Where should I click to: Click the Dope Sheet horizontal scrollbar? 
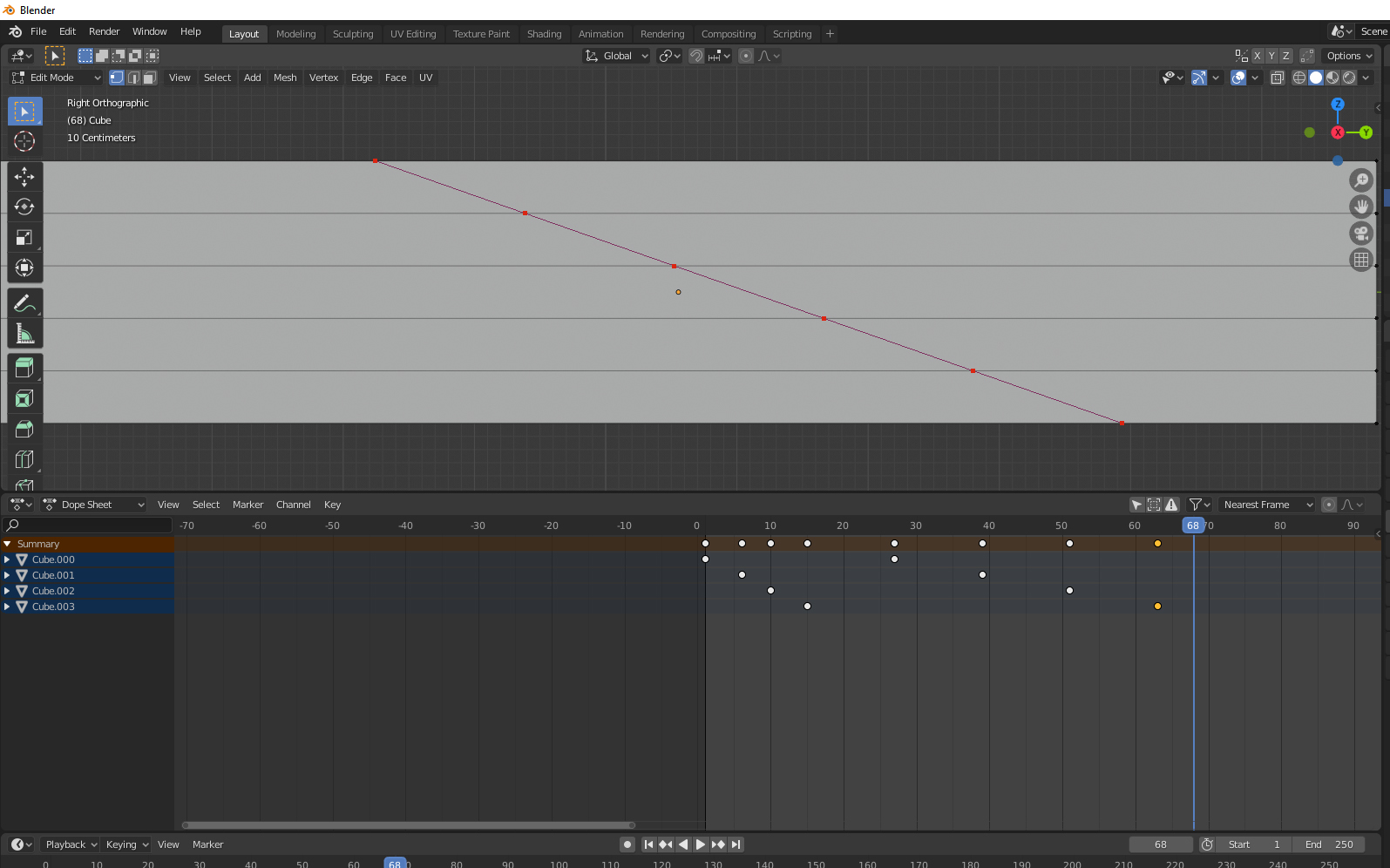click(x=409, y=825)
